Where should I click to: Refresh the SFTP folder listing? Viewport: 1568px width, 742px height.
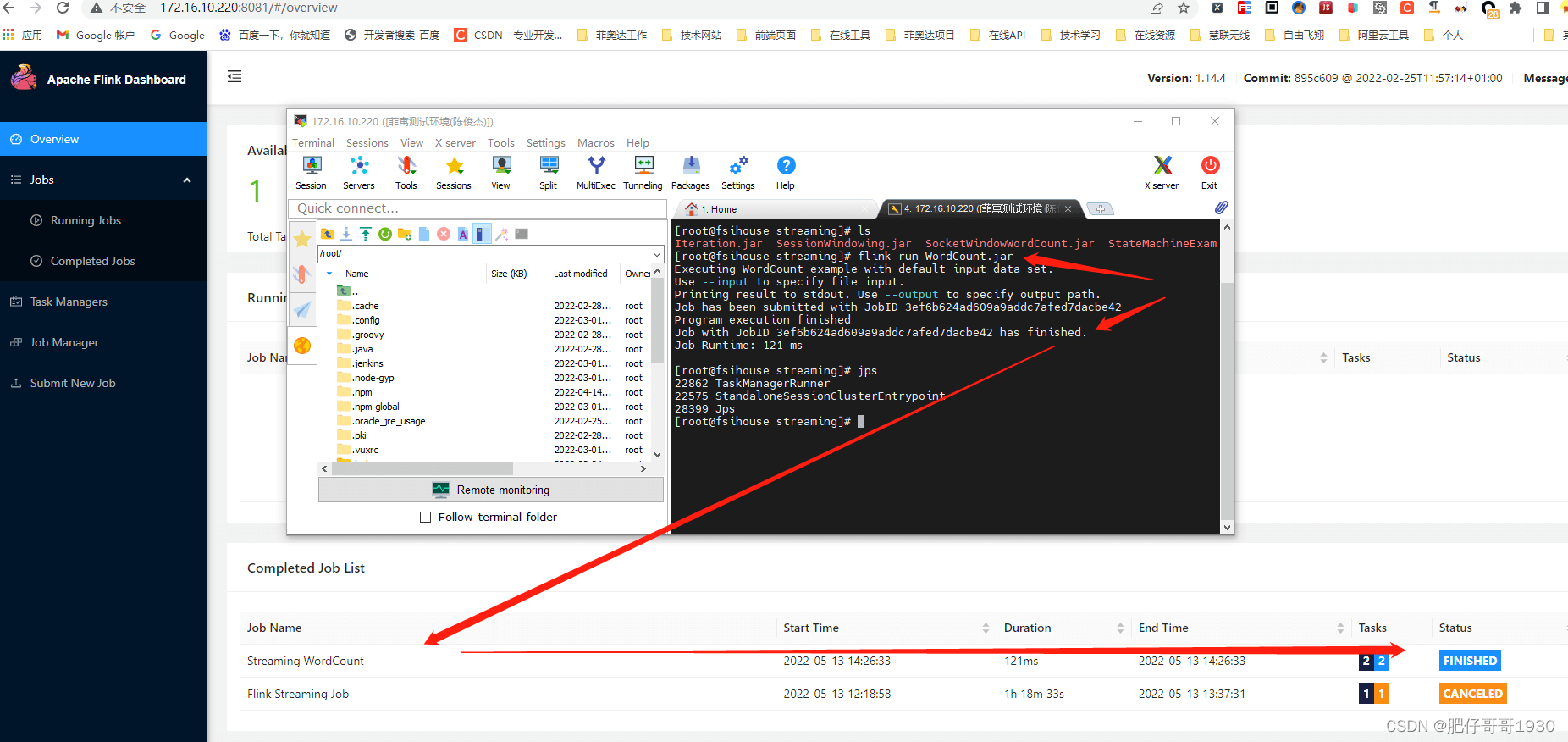(x=385, y=234)
